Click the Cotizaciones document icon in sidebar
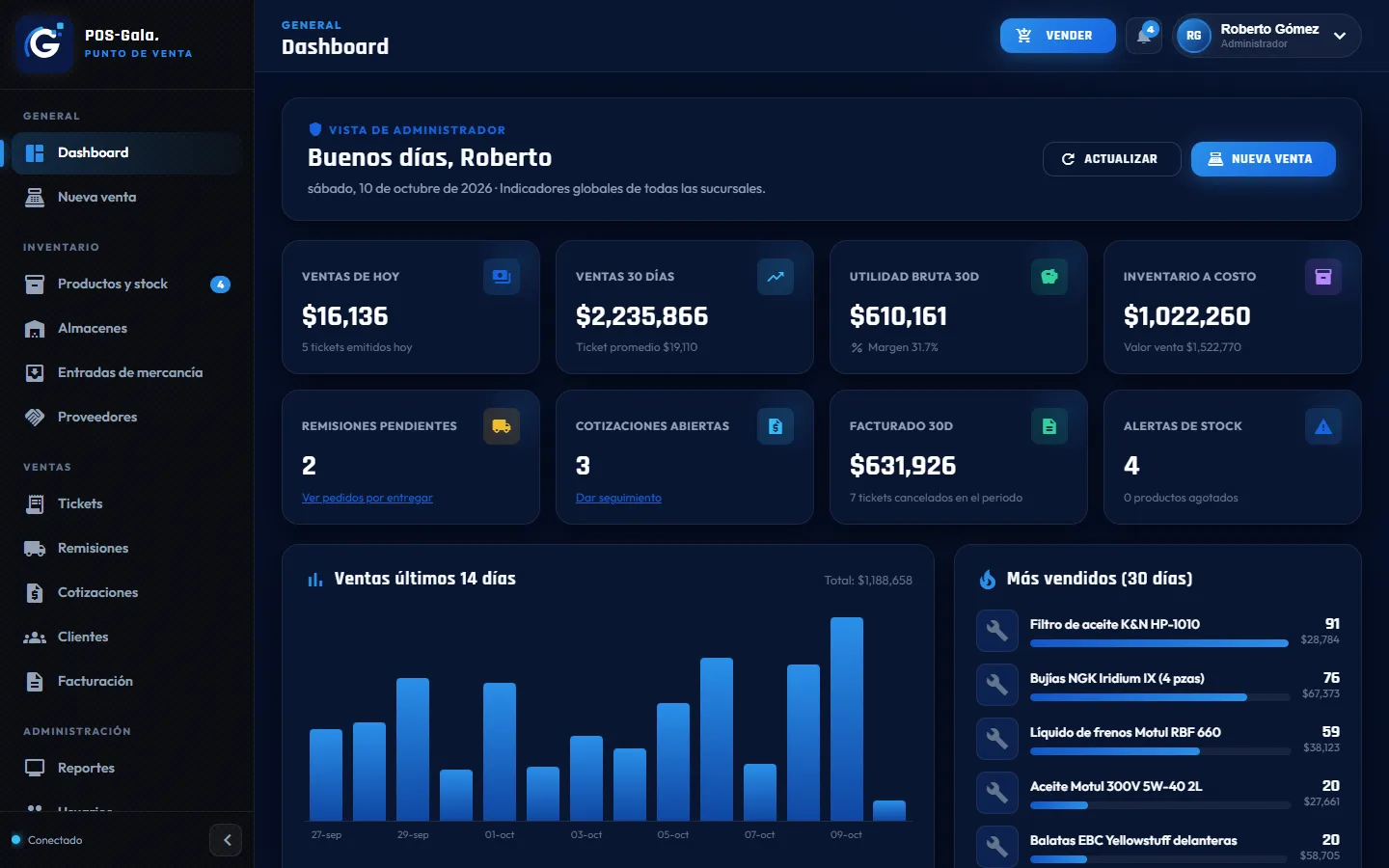 tap(35, 592)
